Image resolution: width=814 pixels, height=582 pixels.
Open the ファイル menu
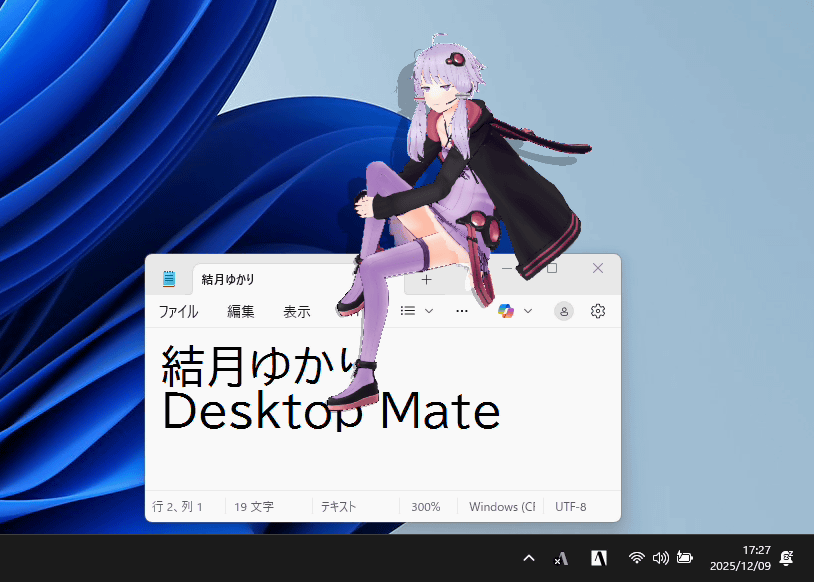(178, 311)
